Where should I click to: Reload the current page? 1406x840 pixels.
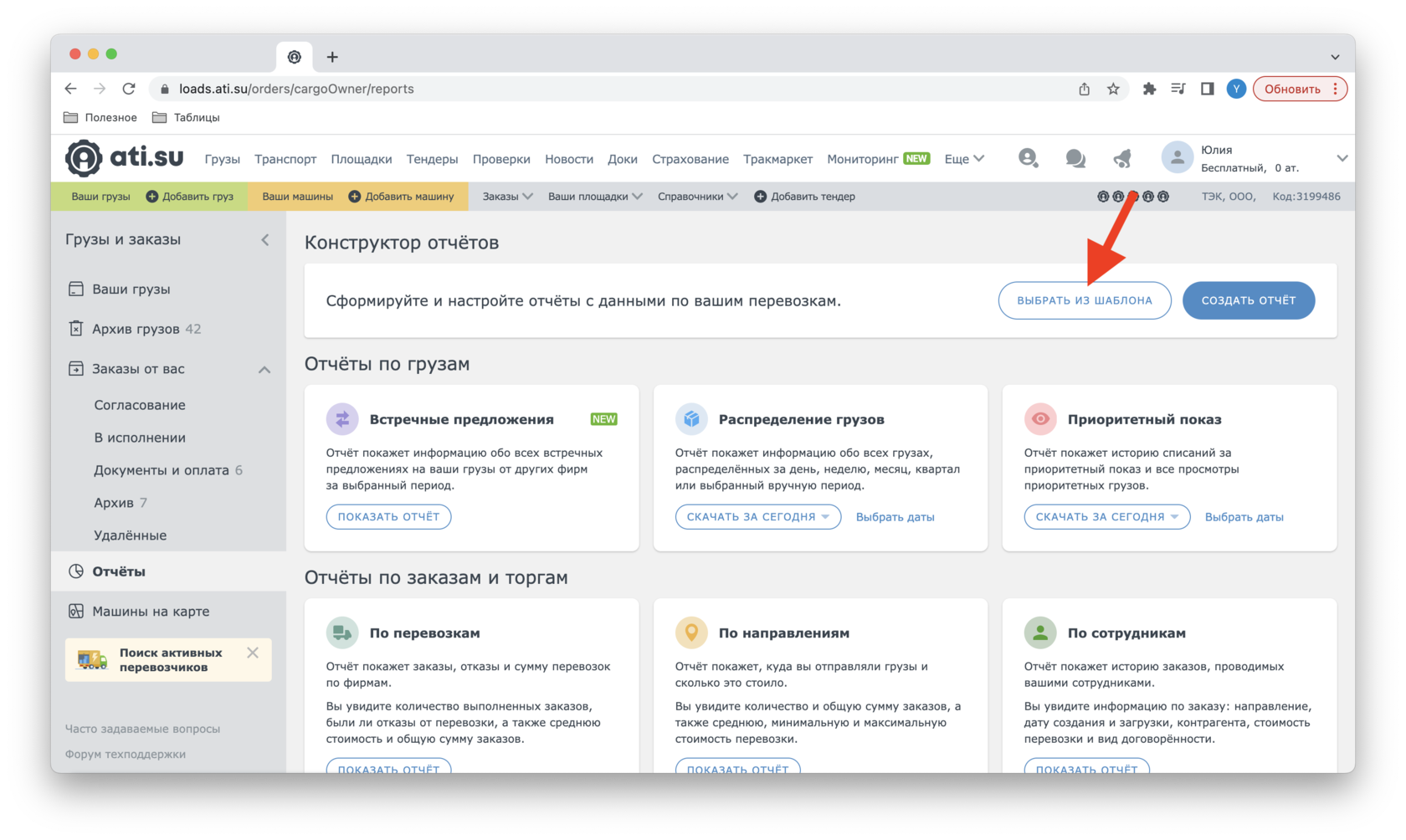129,89
